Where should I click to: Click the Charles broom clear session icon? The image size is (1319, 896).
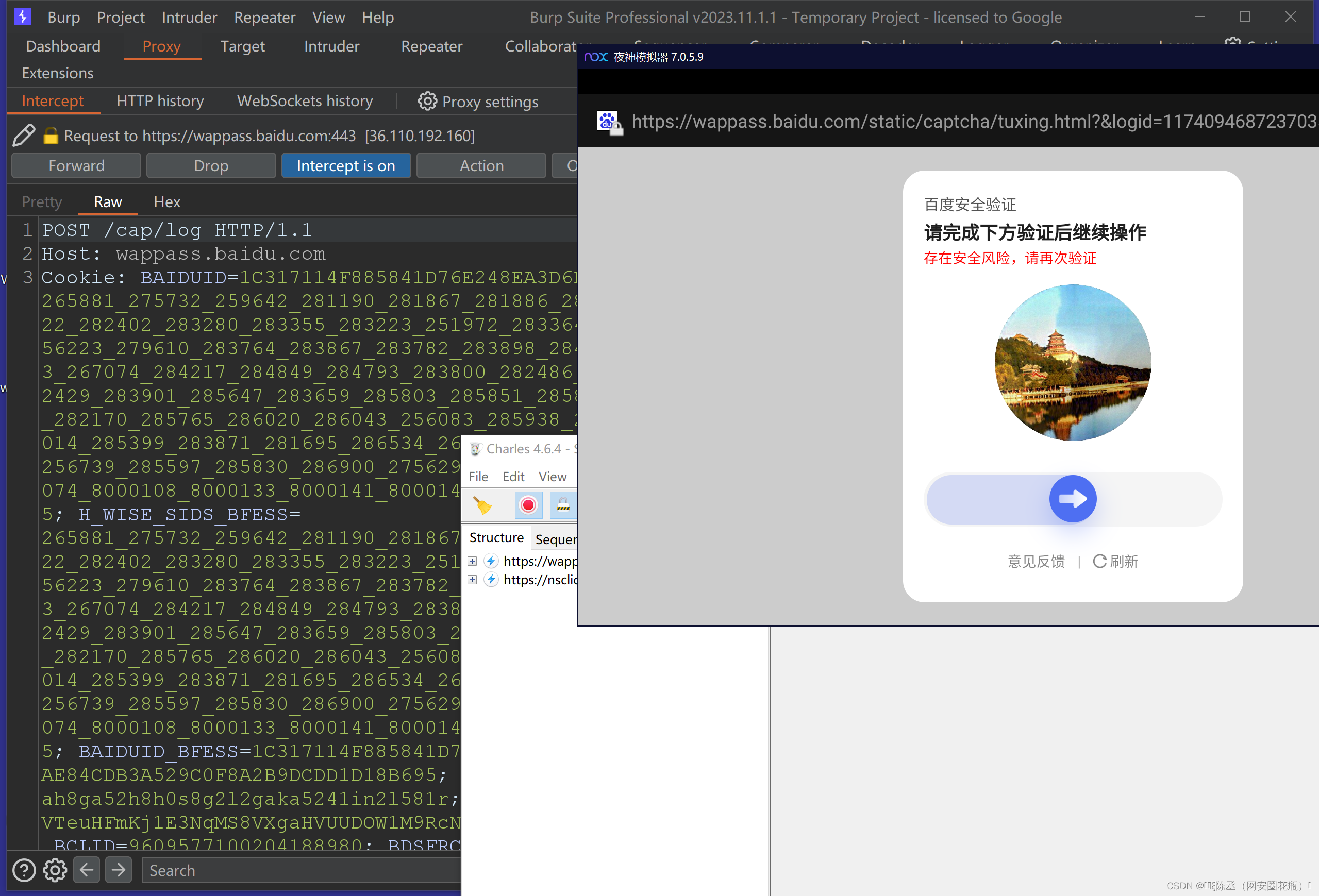click(x=482, y=505)
